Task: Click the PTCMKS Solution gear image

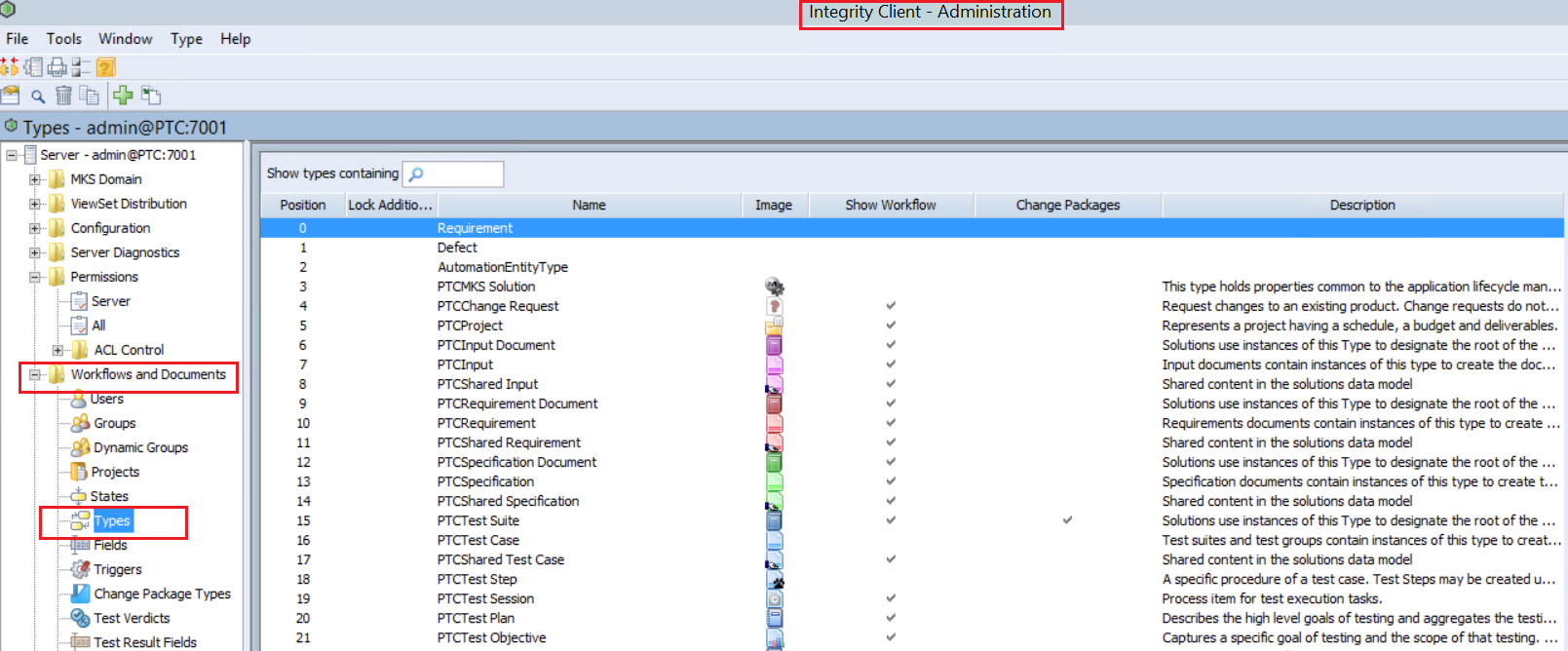Action: [775, 287]
